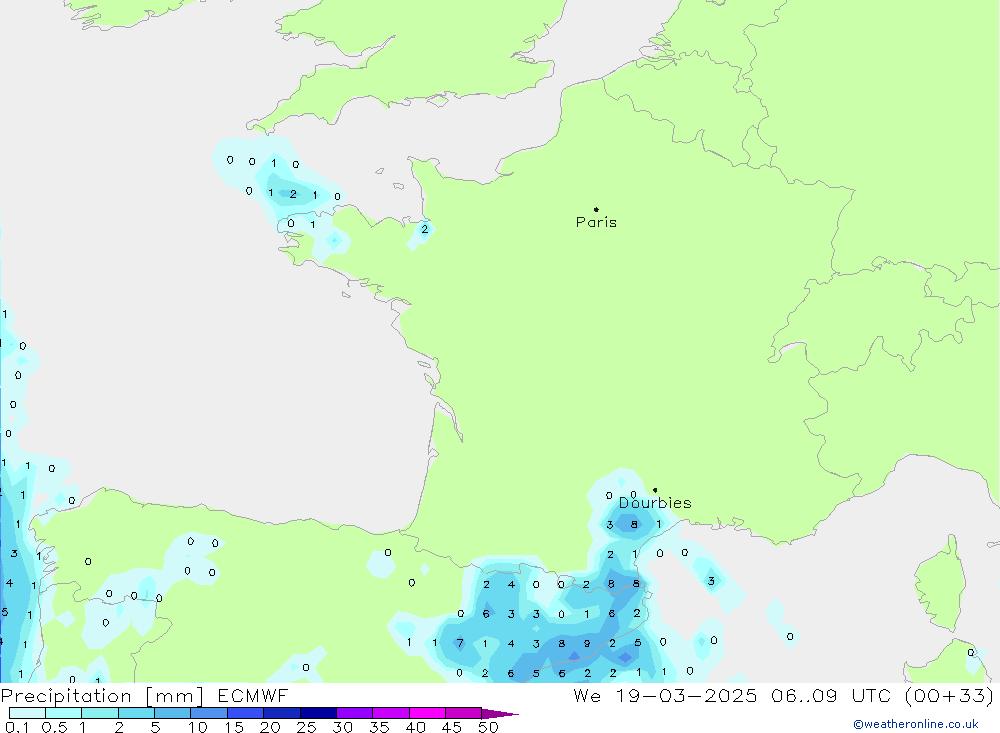Screen dimensions: 1000x733
Task: Click the legend scale label "0.5"
Action: (x=54, y=727)
